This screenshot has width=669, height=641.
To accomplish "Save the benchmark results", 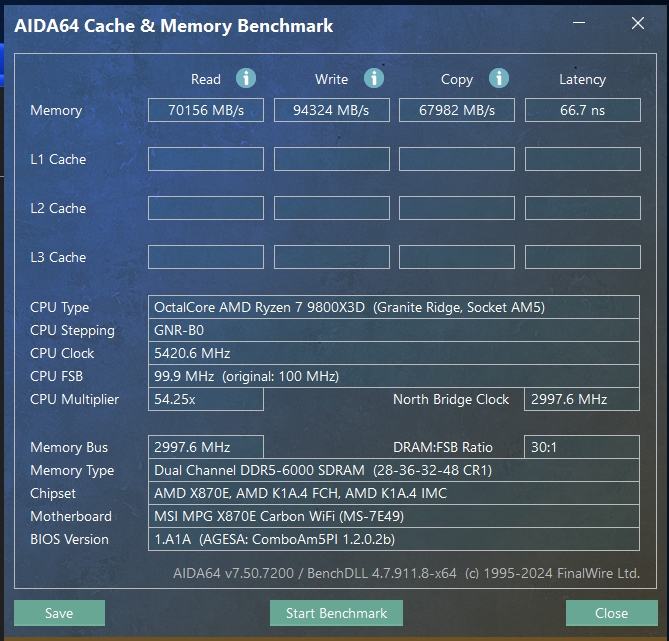I will (x=59, y=613).
